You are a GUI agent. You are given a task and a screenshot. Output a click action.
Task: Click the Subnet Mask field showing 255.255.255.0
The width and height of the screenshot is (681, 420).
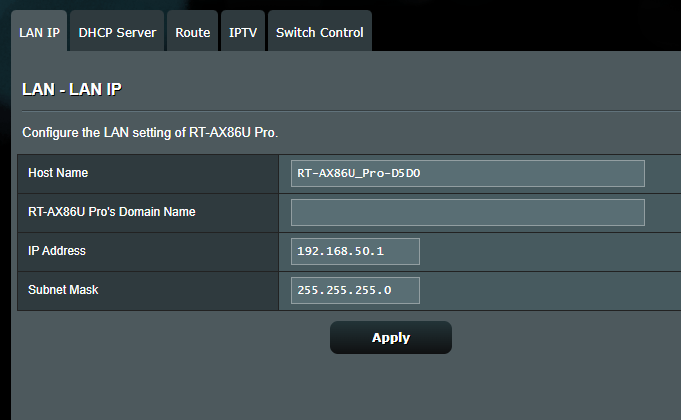pyautogui.click(x=355, y=290)
